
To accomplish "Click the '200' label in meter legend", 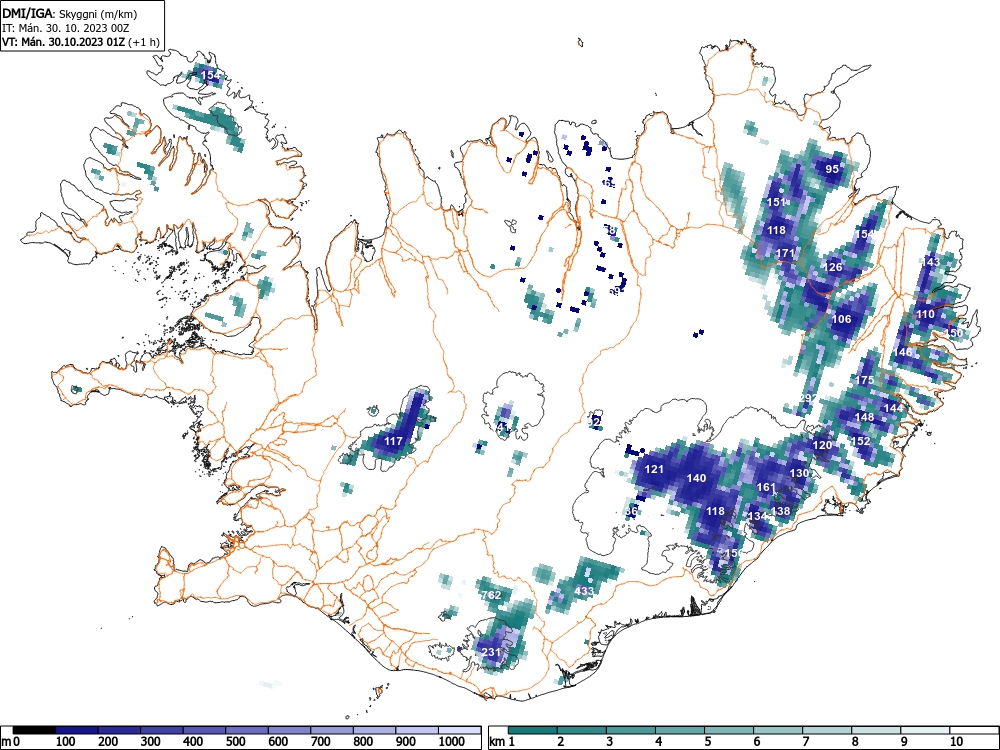I will (x=108, y=742).
